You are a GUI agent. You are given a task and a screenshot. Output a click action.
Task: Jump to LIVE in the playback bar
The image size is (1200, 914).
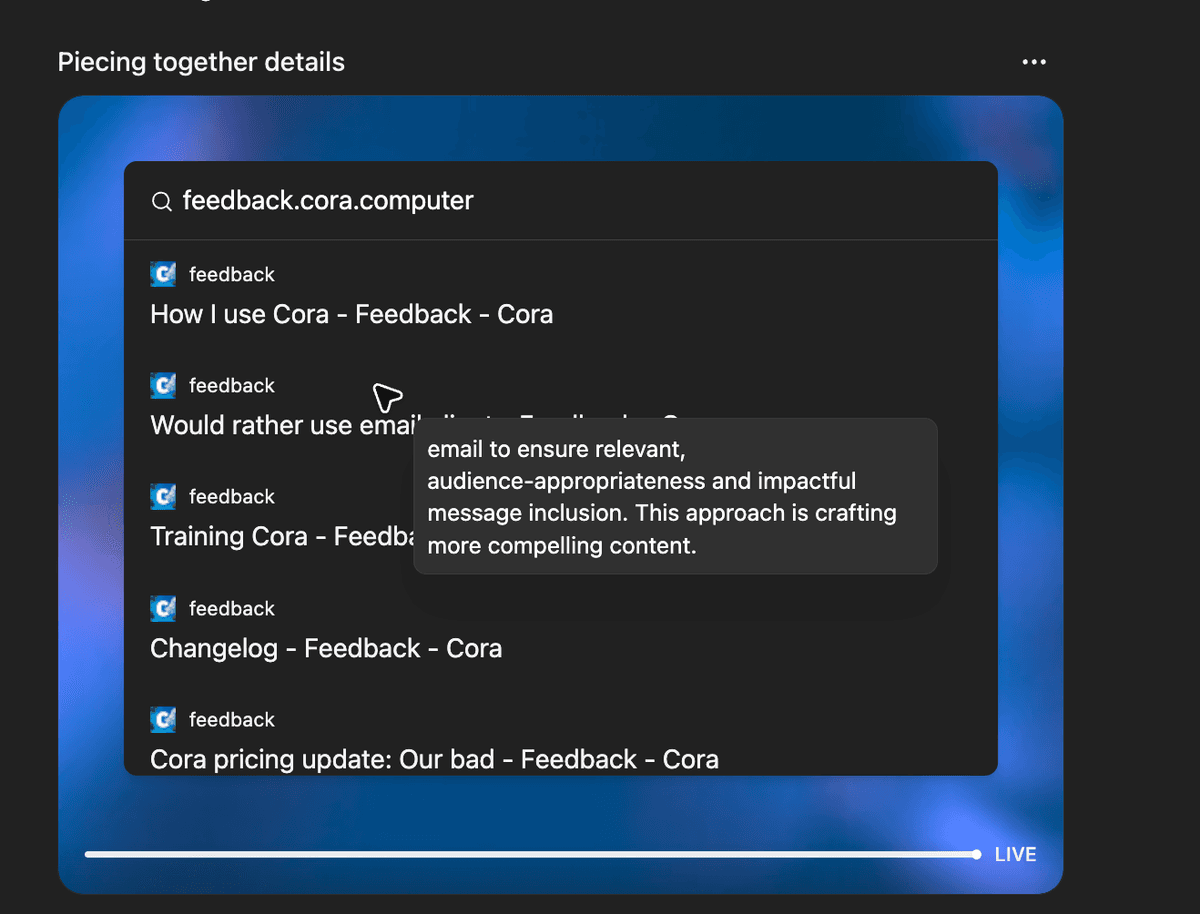coord(1015,855)
